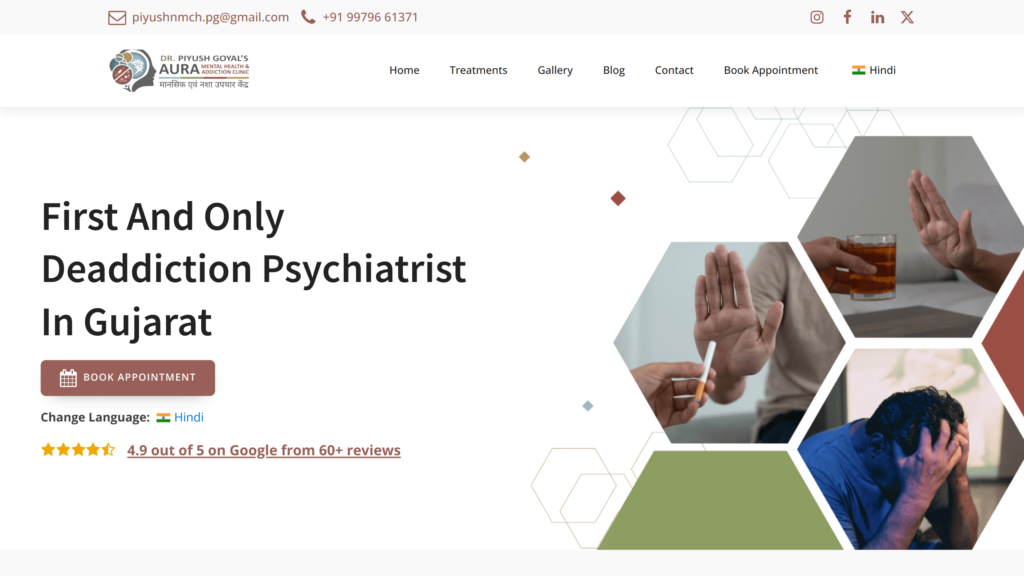Open the Blog page
The width and height of the screenshot is (1024, 576).
pyautogui.click(x=614, y=70)
